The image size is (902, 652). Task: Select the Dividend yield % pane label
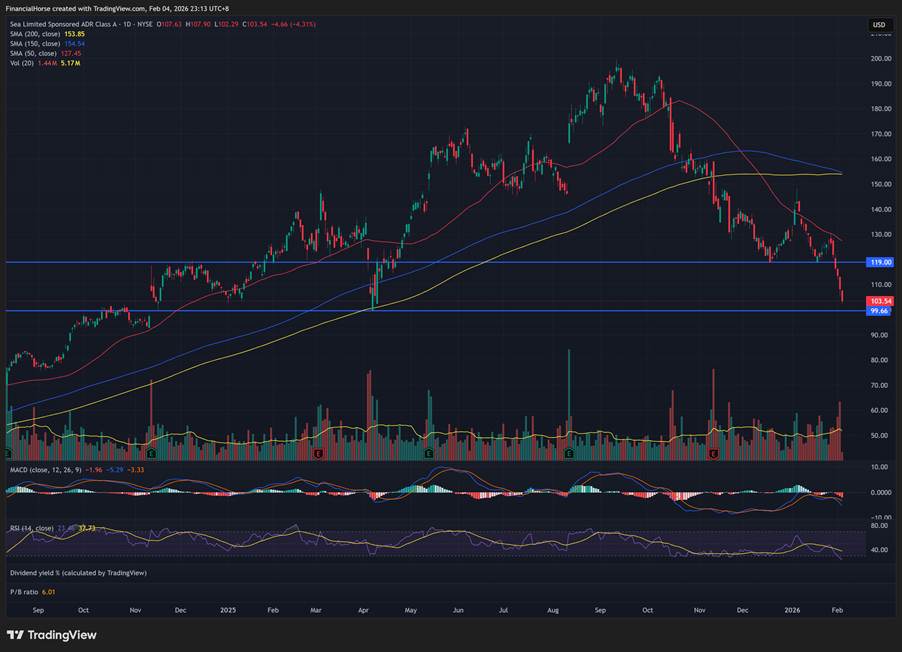coord(78,573)
